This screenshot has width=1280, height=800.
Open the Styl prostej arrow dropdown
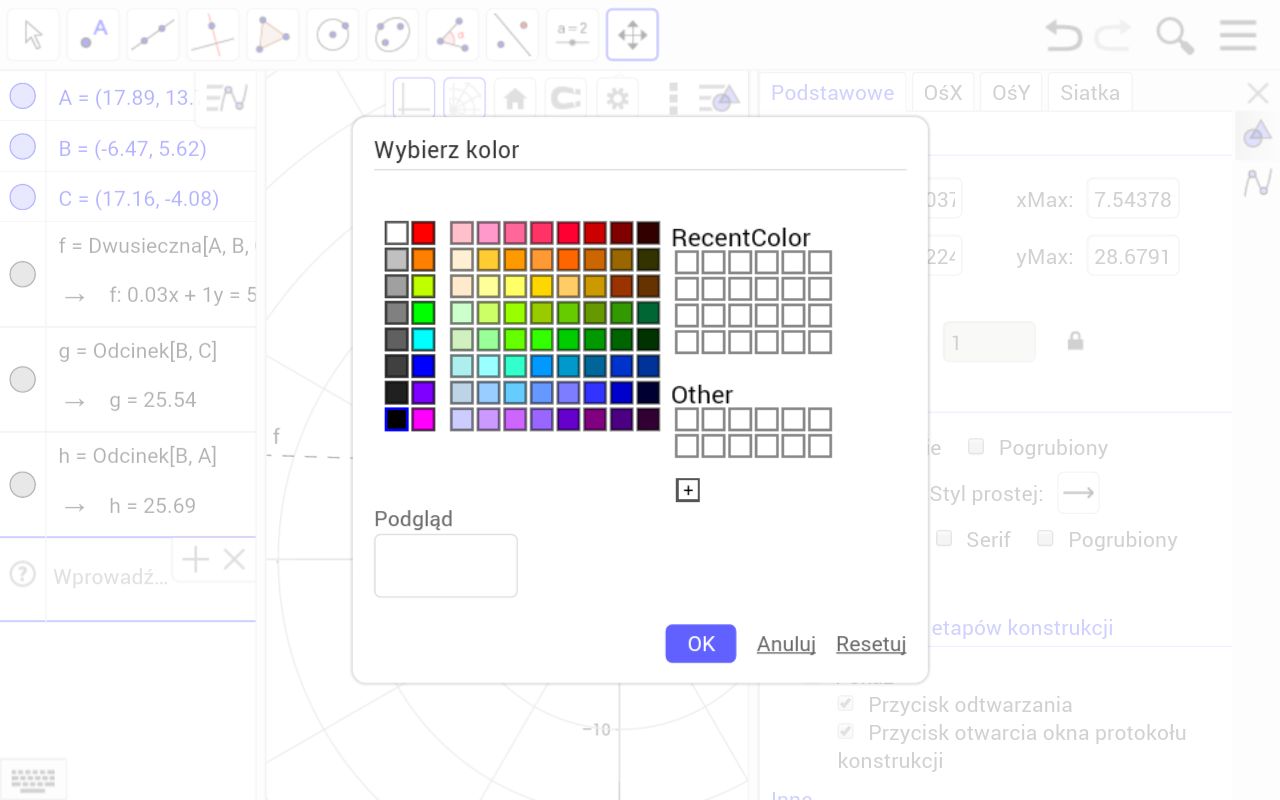click(1078, 493)
